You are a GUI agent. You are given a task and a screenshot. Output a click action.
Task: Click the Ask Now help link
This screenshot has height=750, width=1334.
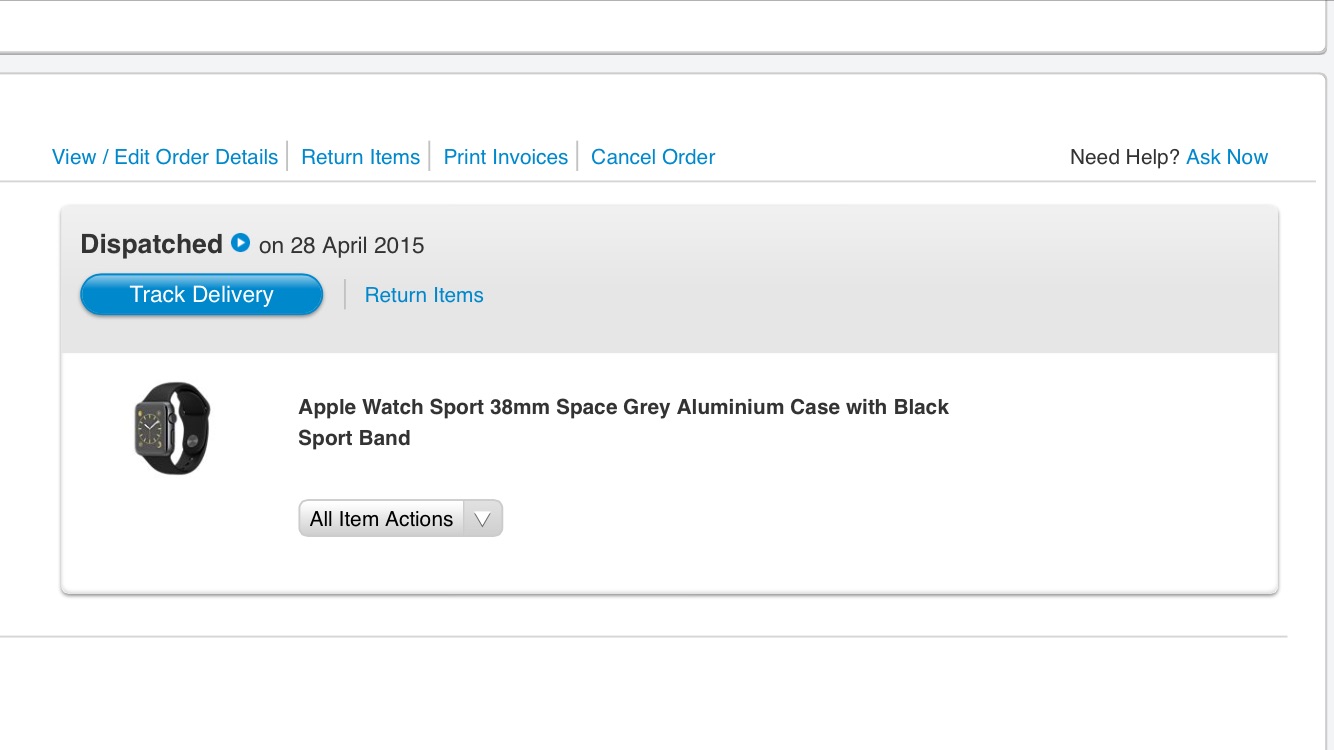click(1227, 157)
